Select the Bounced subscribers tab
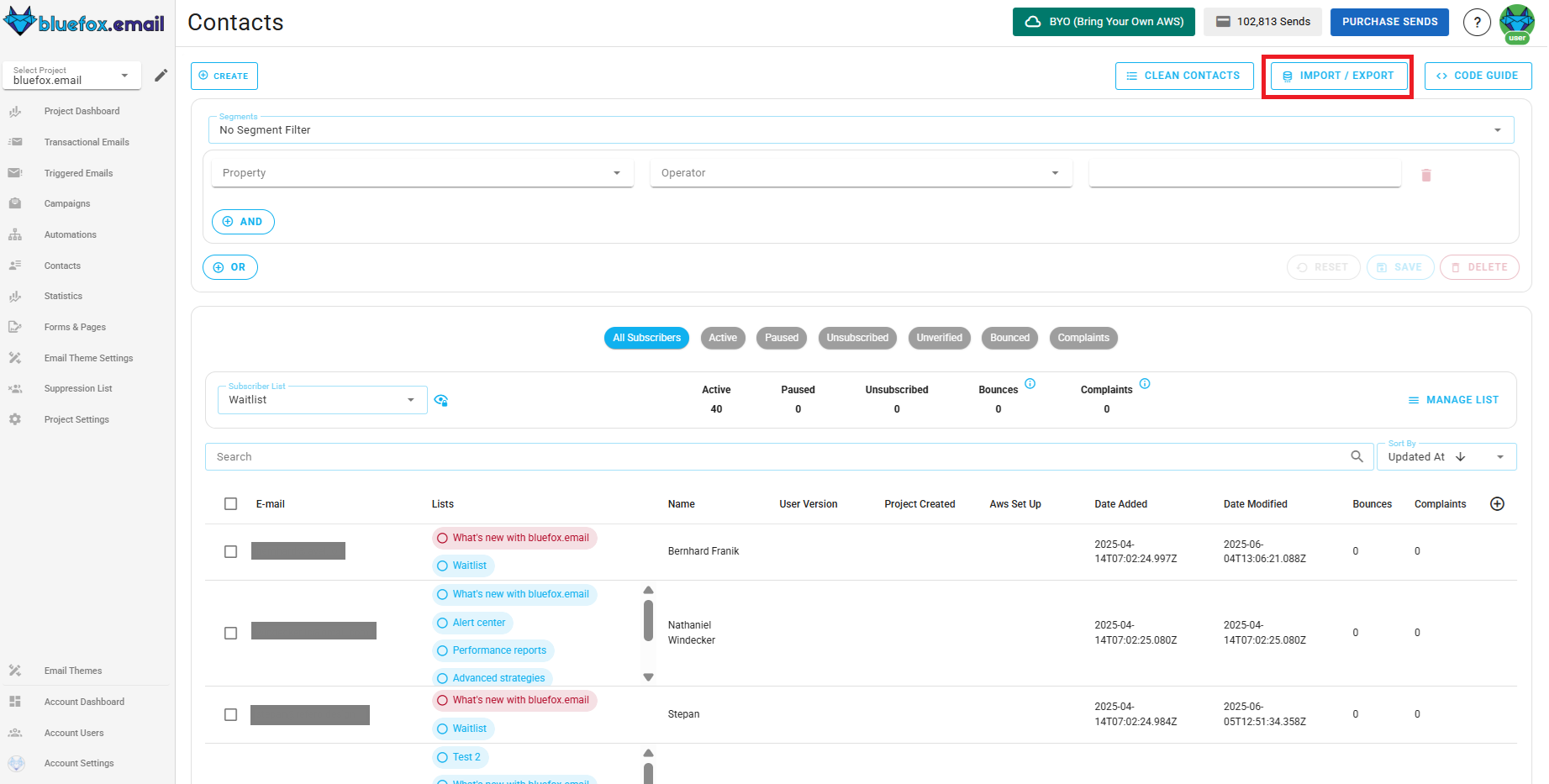The image size is (1549, 784). pyautogui.click(x=1009, y=338)
